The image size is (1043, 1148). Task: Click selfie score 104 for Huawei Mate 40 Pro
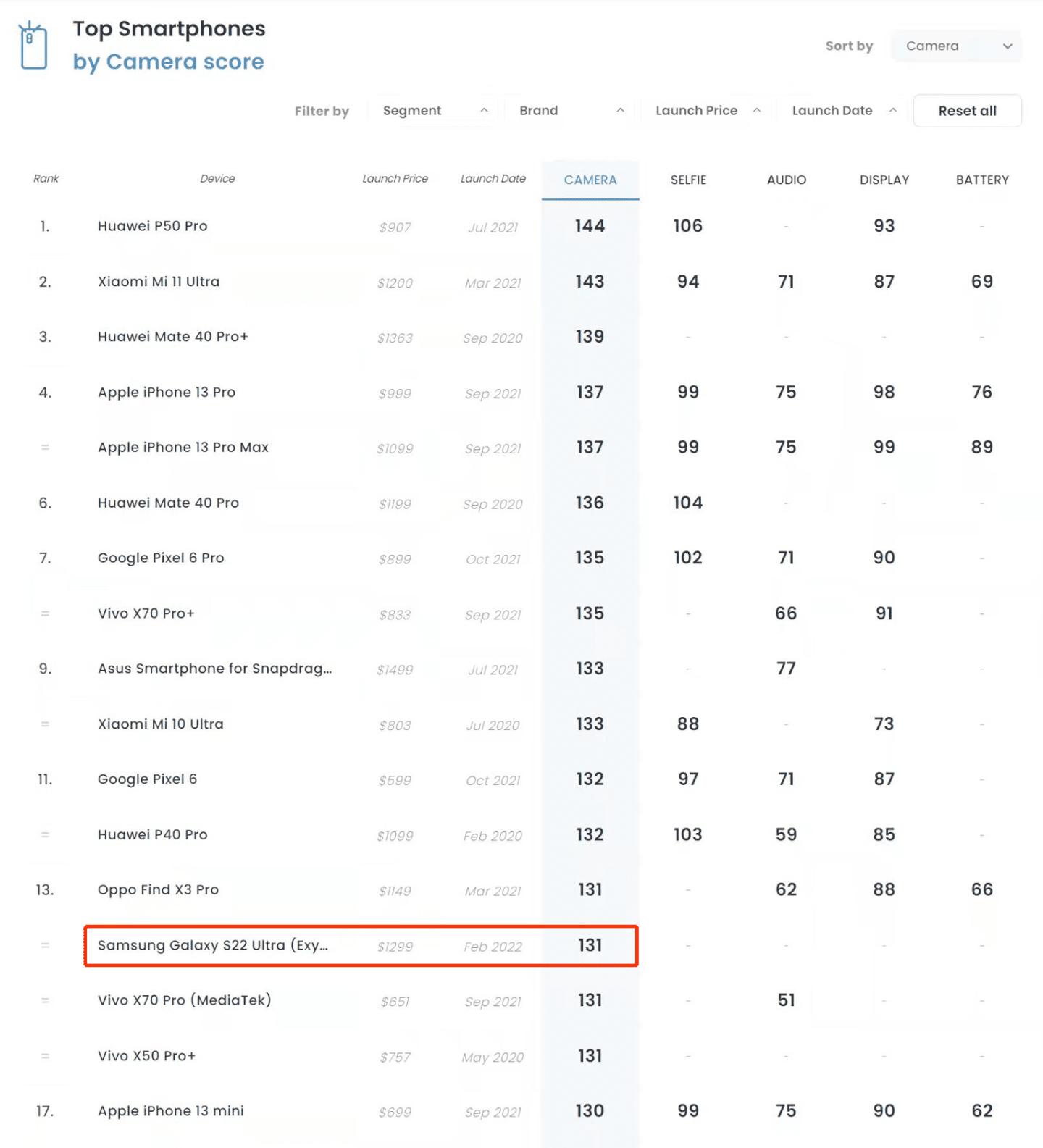(688, 503)
